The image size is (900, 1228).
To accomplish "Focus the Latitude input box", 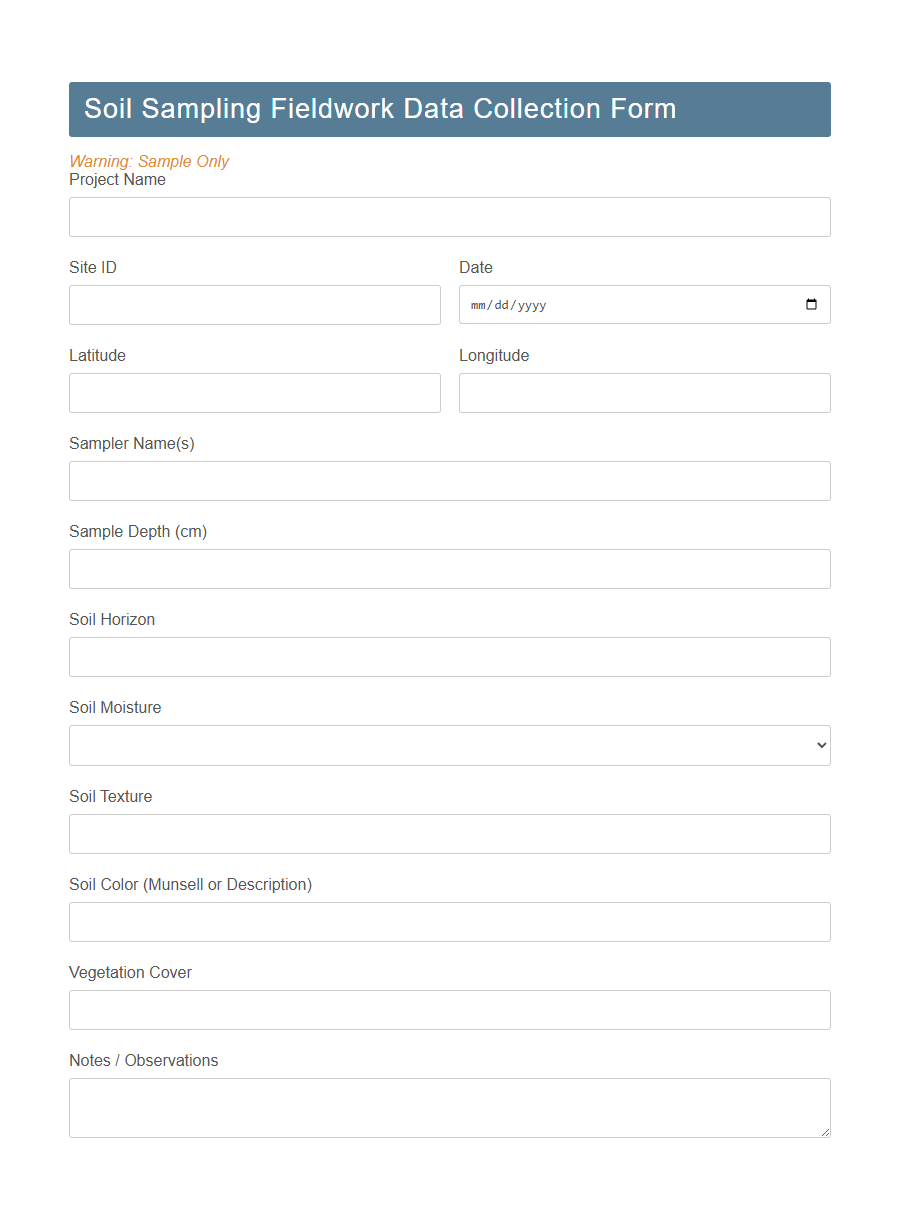I will click(255, 393).
